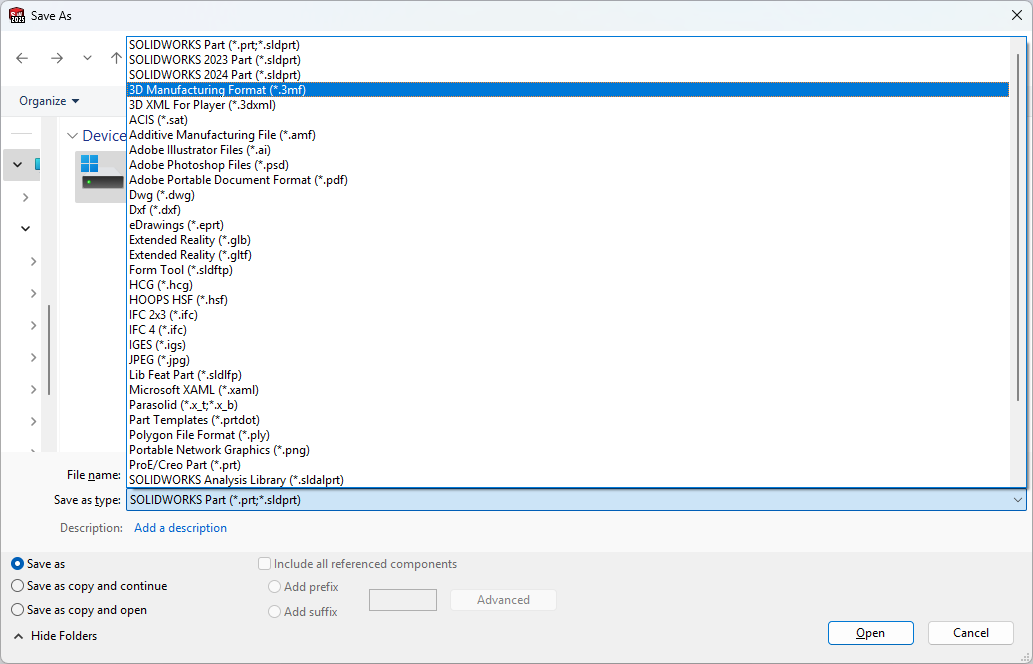Screen dimensions: 1033x664
Task: Select 3D Manufacturing Format (*.3mf) from list
Action: point(217,90)
